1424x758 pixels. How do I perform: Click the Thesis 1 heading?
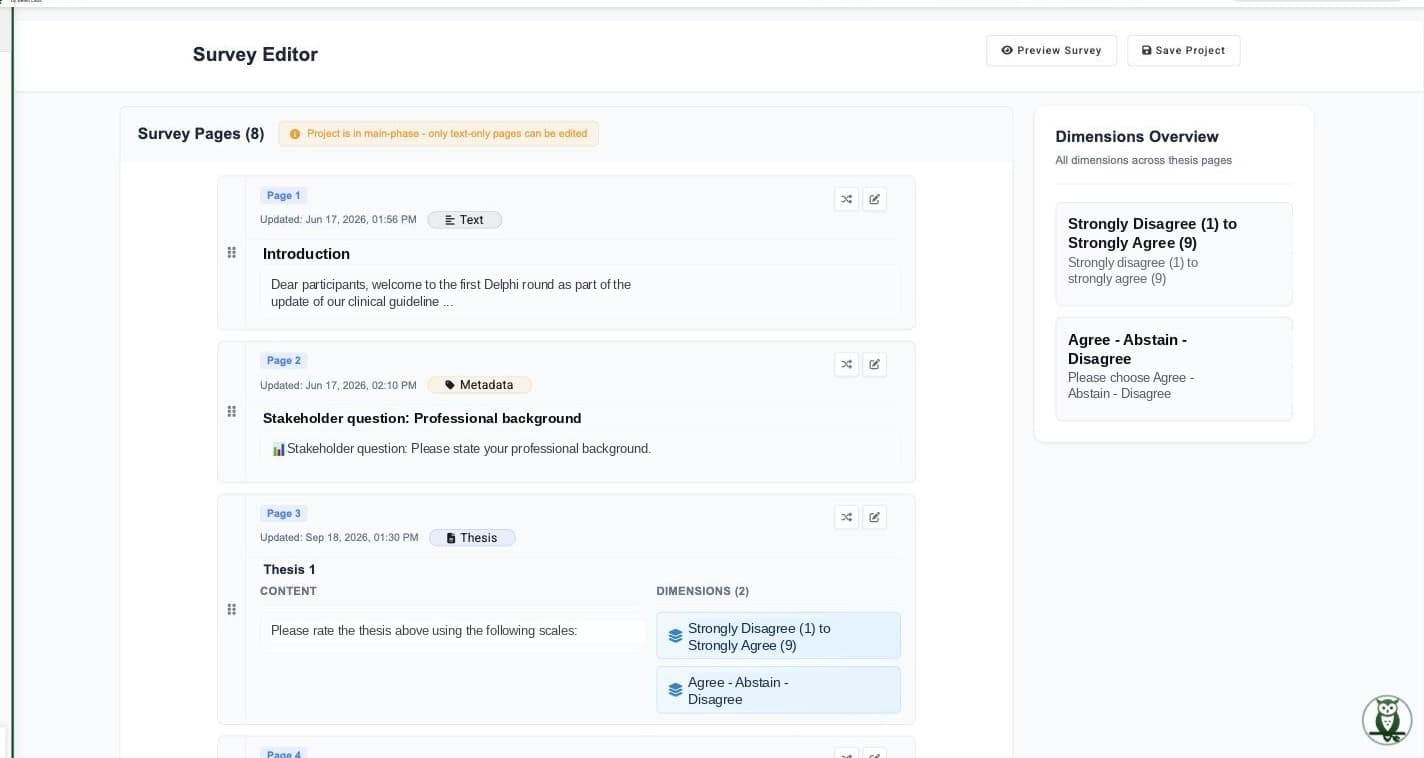pyautogui.click(x=289, y=570)
